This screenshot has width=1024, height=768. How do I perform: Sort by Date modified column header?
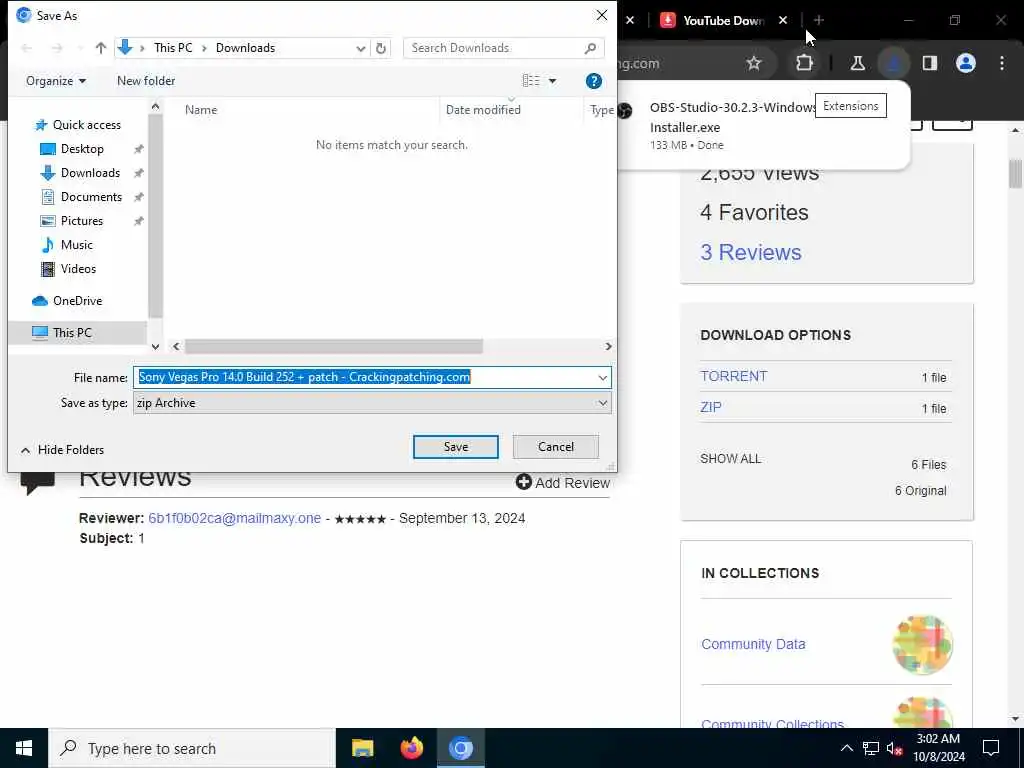click(x=483, y=110)
